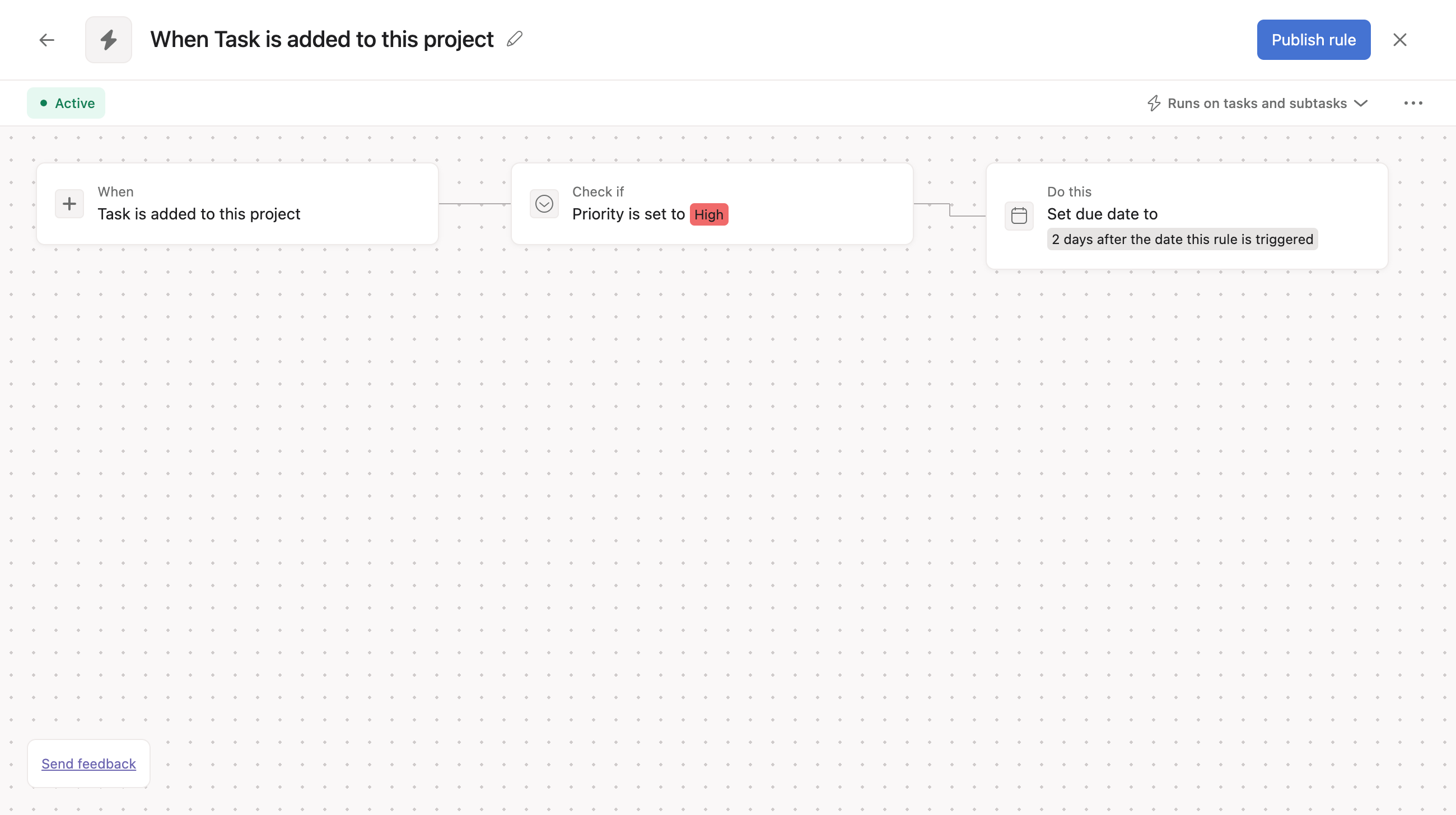Click the back arrow icon
1456x815 pixels.
pyautogui.click(x=47, y=40)
